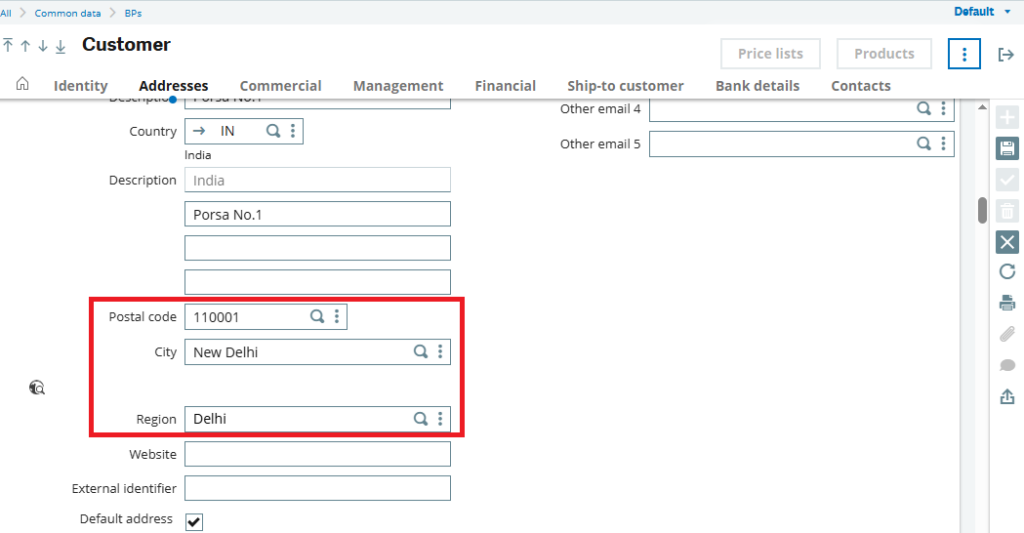The image size is (1024, 533).
Task: Toggle the Default address checkbox
Action: (x=194, y=521)
